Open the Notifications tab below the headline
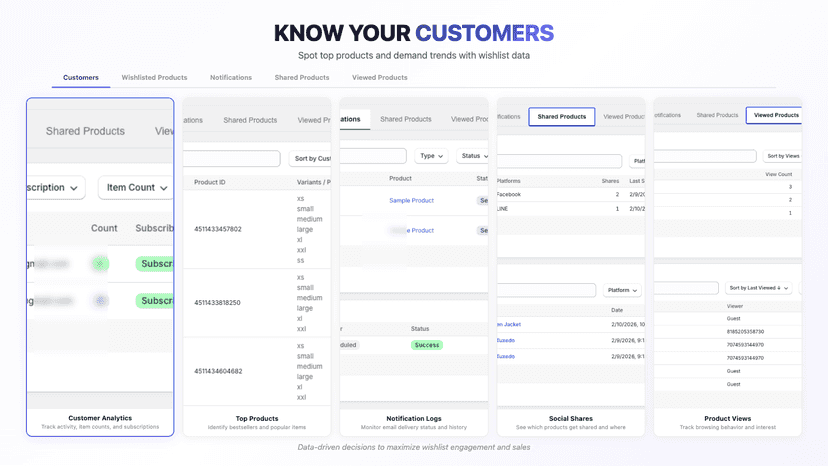This screenshot has height=466, width=828. 231,78
